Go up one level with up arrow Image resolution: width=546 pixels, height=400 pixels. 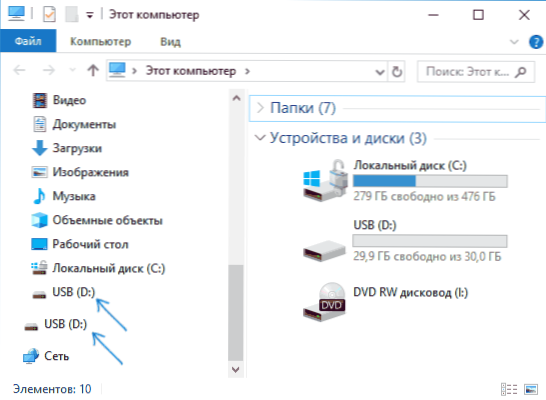click(93, 71)
